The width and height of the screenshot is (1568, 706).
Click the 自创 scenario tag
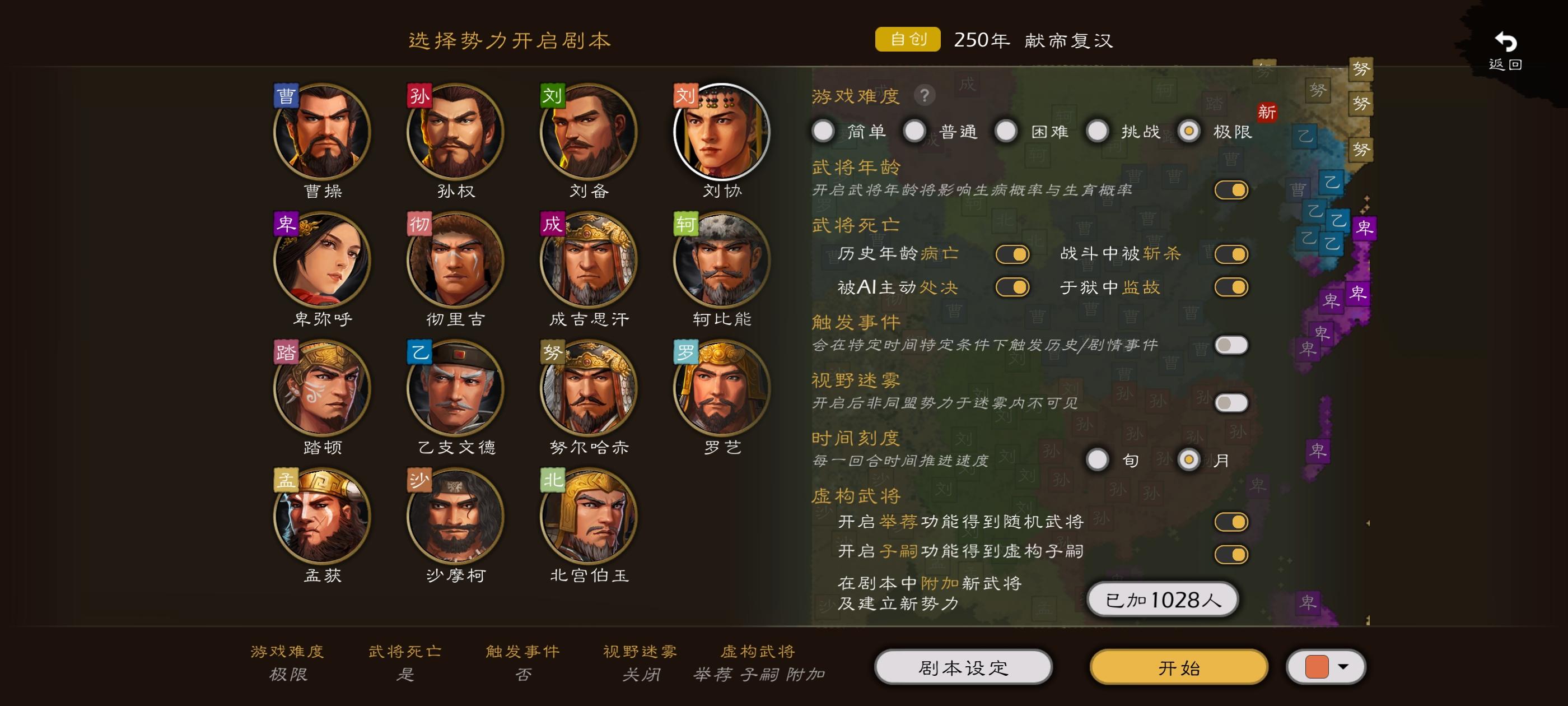pos(908,40)
